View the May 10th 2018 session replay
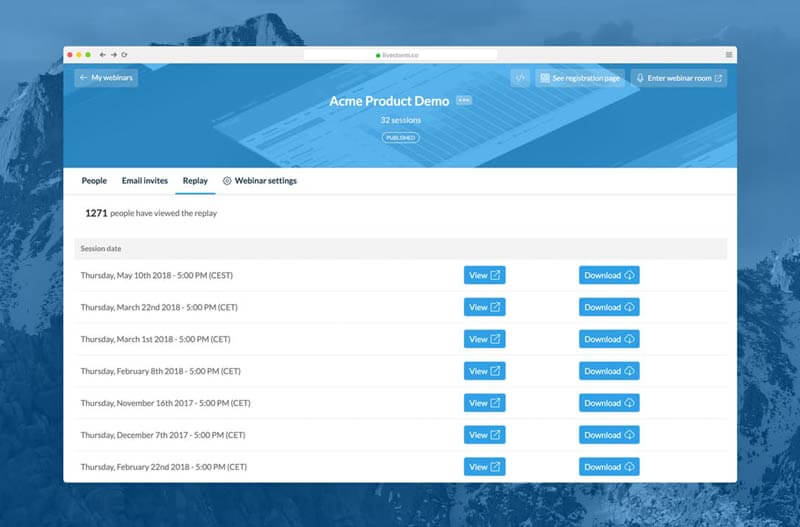This screenshot has width=800, height=527. 484,276
